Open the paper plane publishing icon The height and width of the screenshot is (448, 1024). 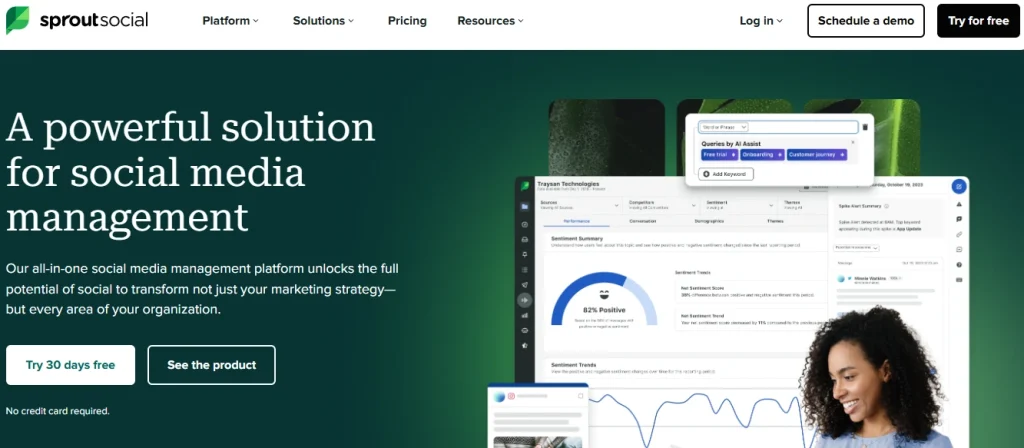click(524, 285)
